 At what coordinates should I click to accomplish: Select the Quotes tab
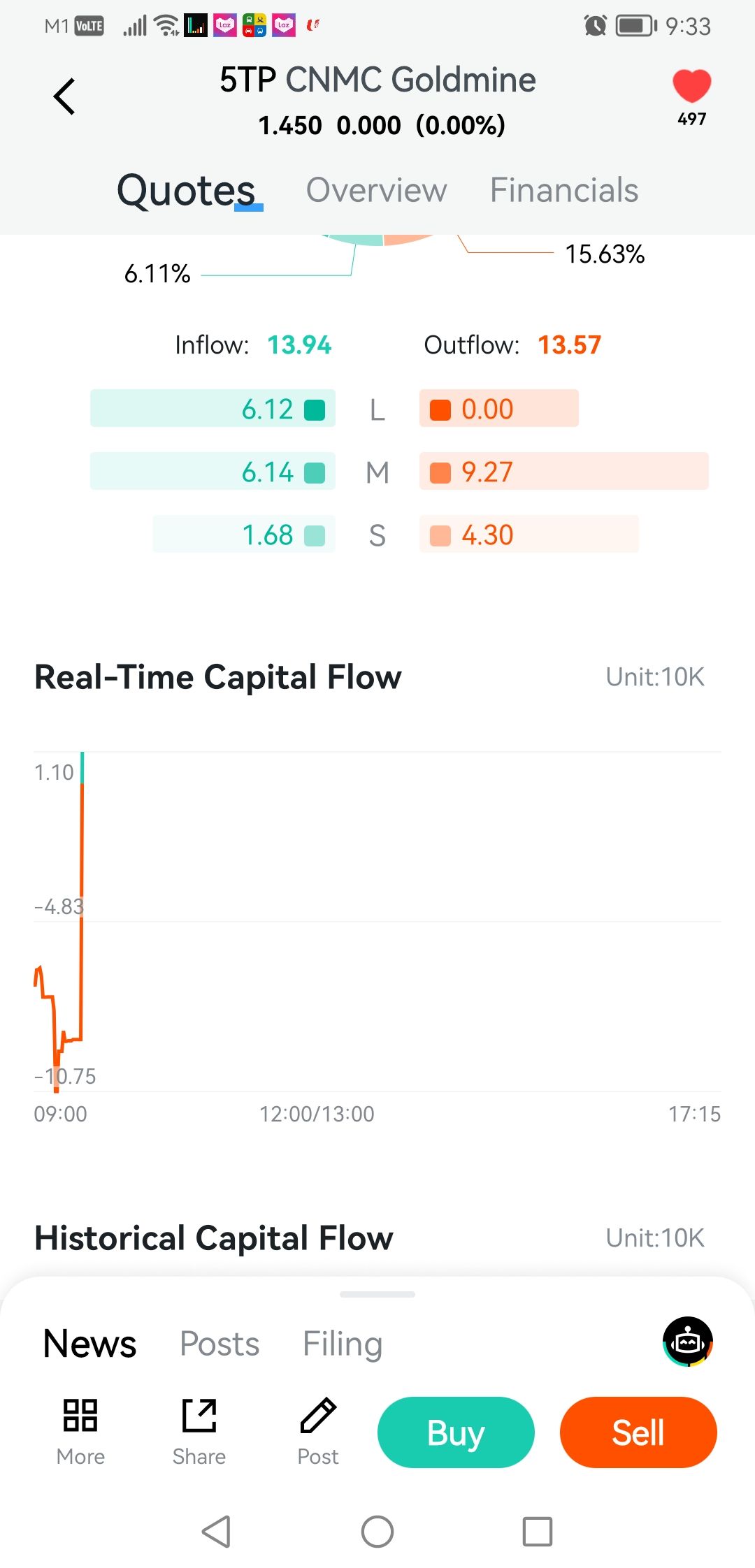point(186,190)
